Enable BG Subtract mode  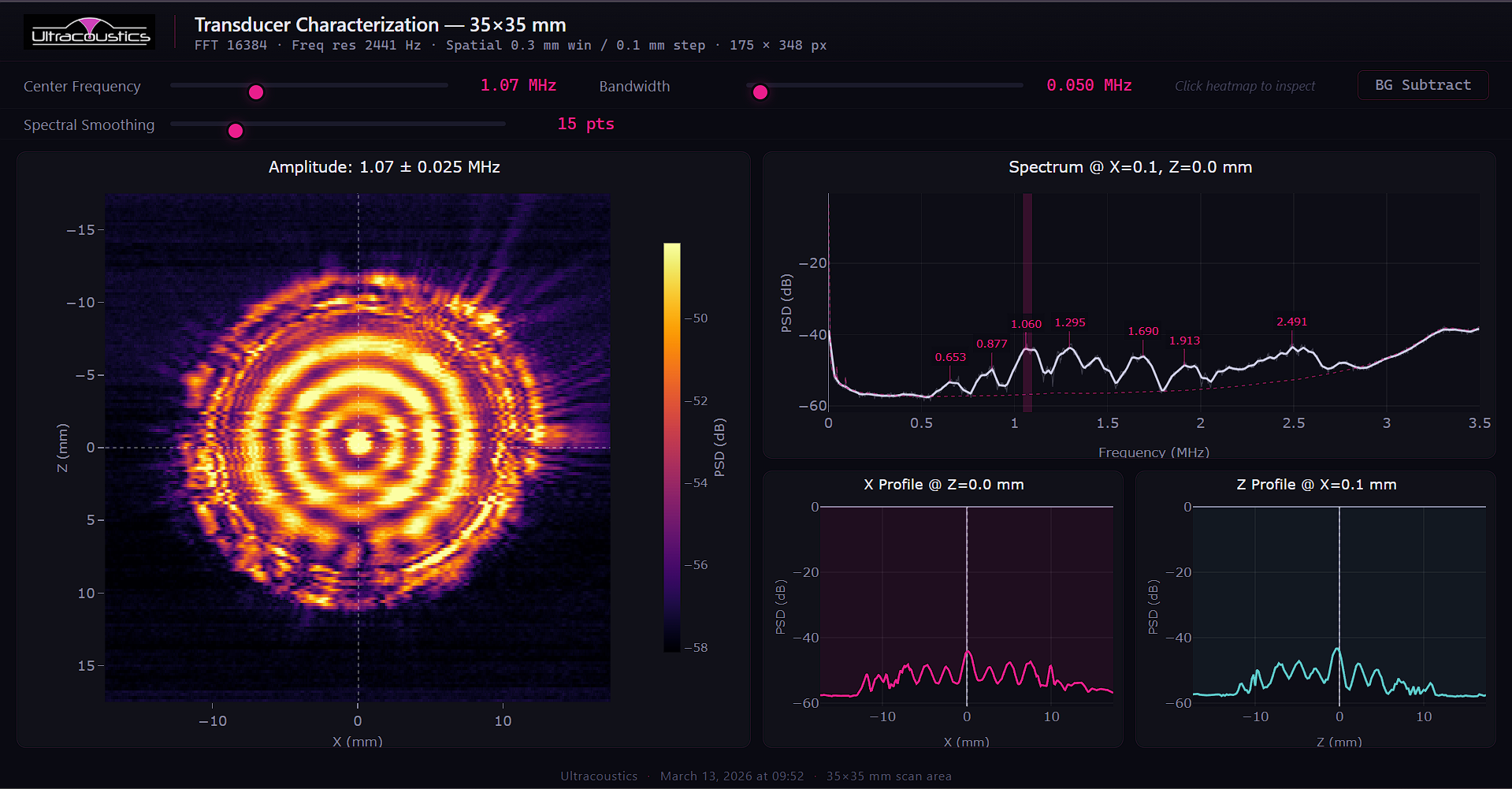(1421, 85)
